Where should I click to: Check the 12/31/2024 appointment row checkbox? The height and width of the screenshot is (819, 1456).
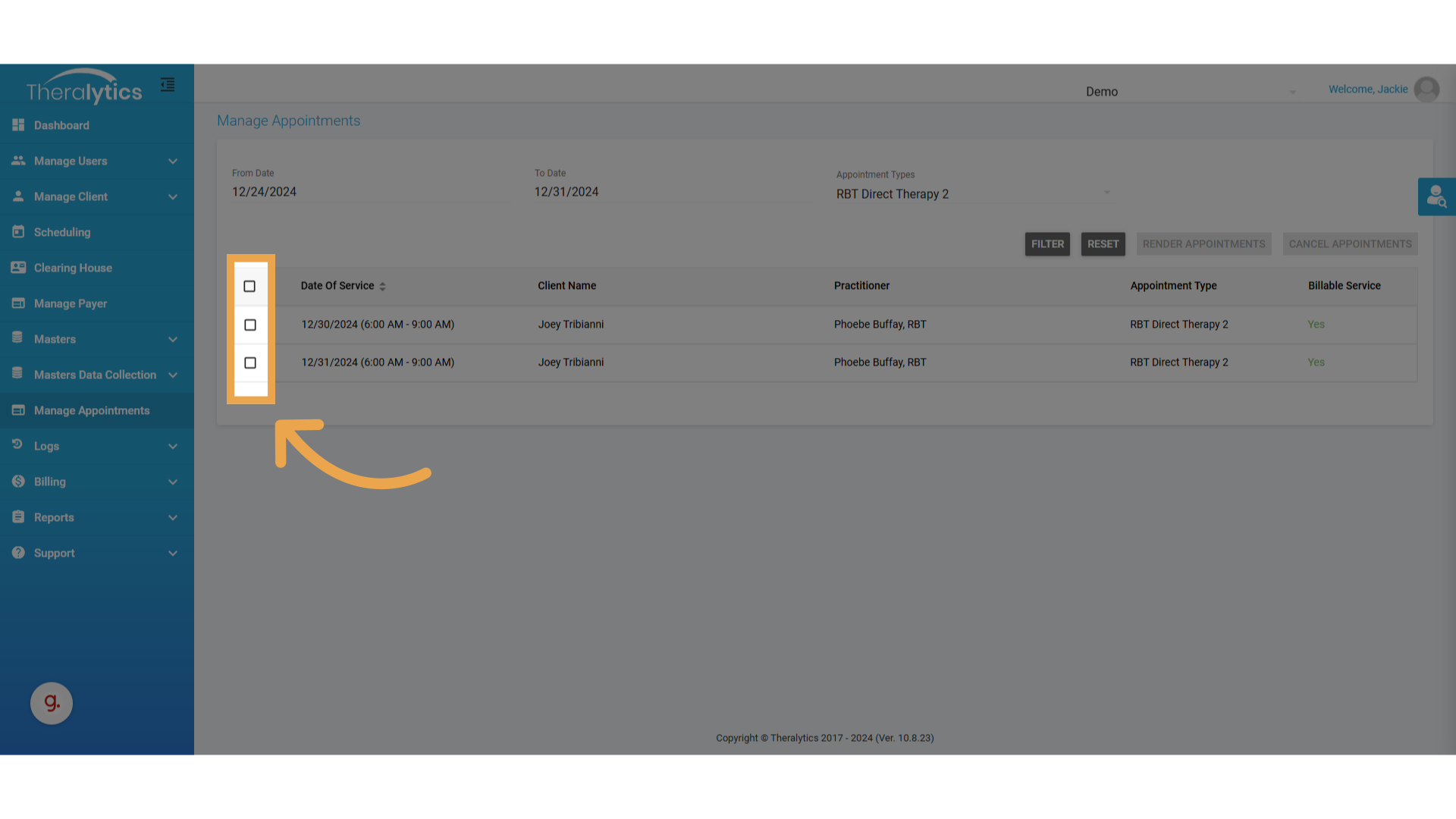coord(250,362)
